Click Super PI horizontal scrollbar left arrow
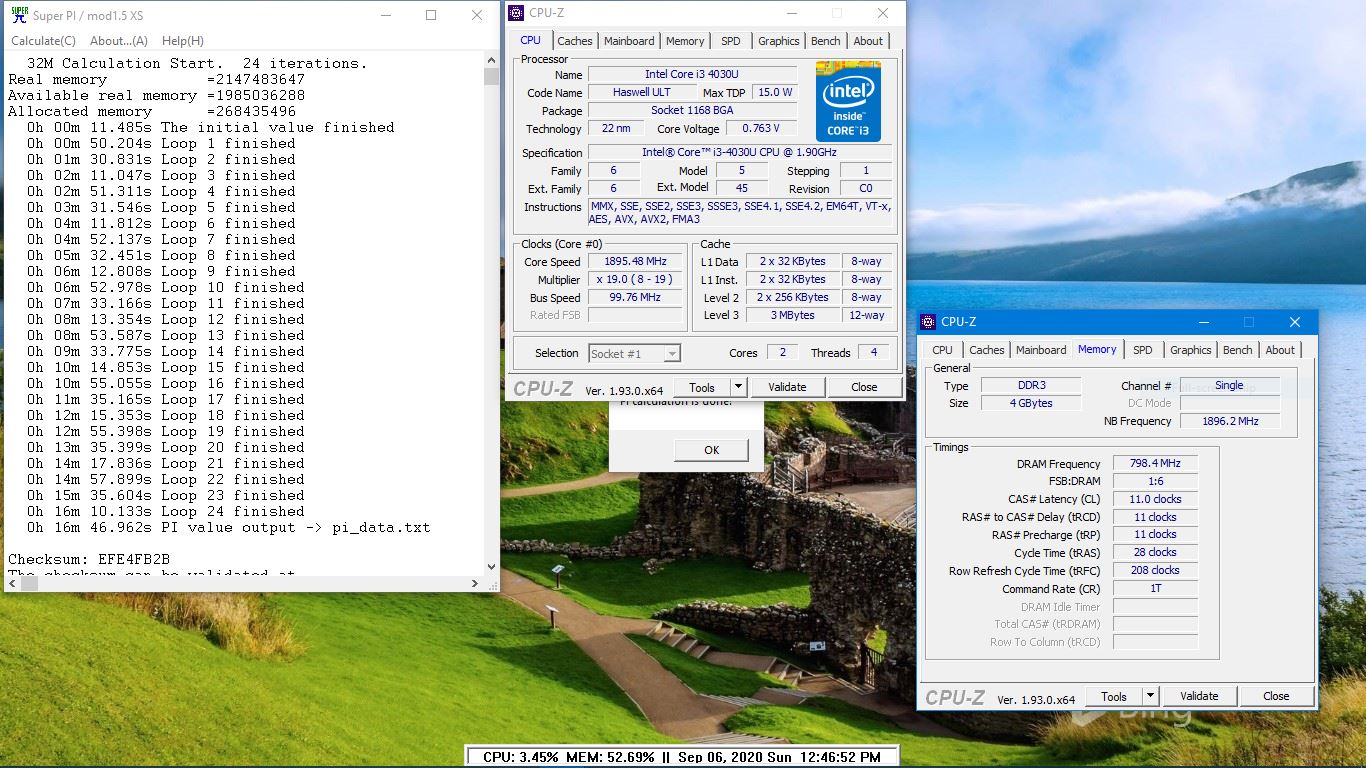Image resolution: width=1366 pixels, height=768 pixels. pos(13,583)
